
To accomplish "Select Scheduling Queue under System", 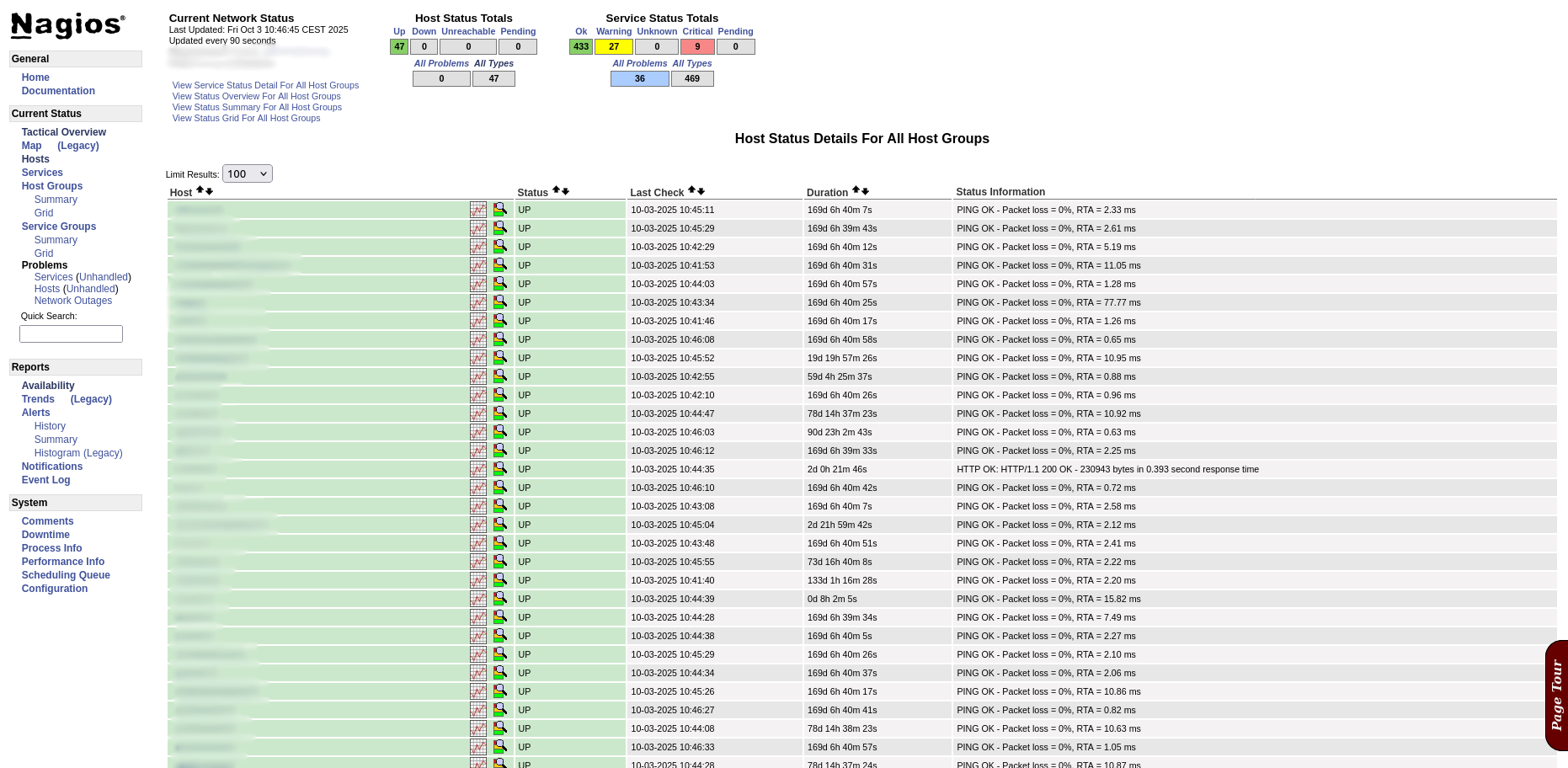I will [x=66, y=575].
